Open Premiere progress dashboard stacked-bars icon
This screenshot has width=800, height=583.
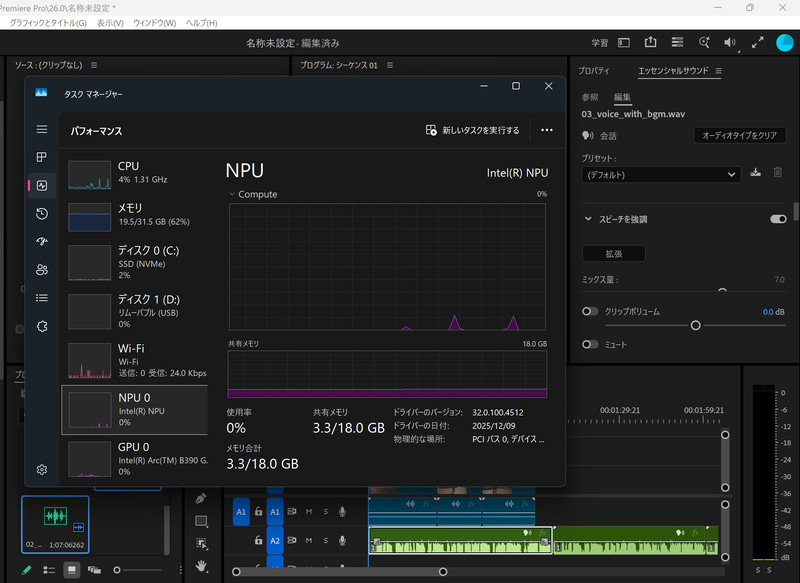tap(677, 42)
